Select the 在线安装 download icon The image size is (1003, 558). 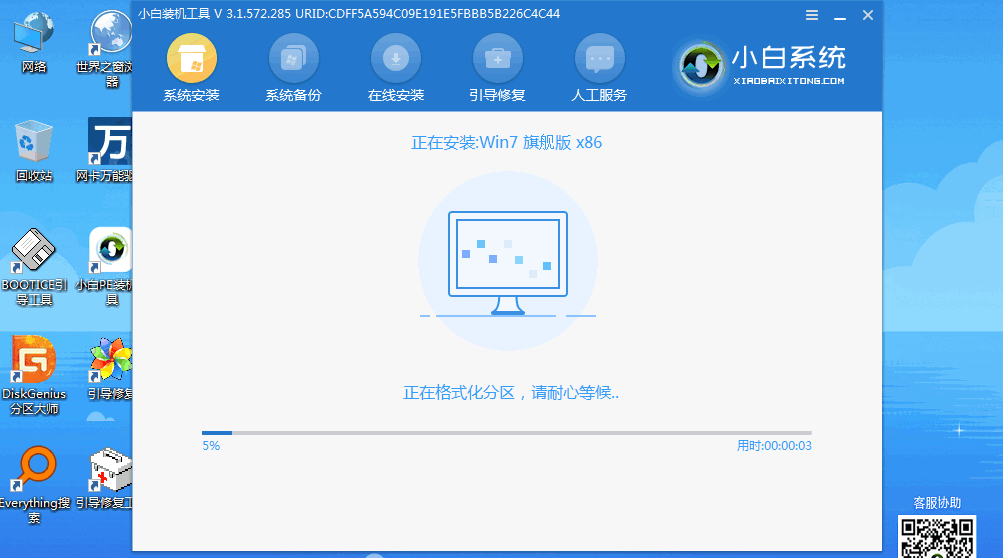coord(395,59)
